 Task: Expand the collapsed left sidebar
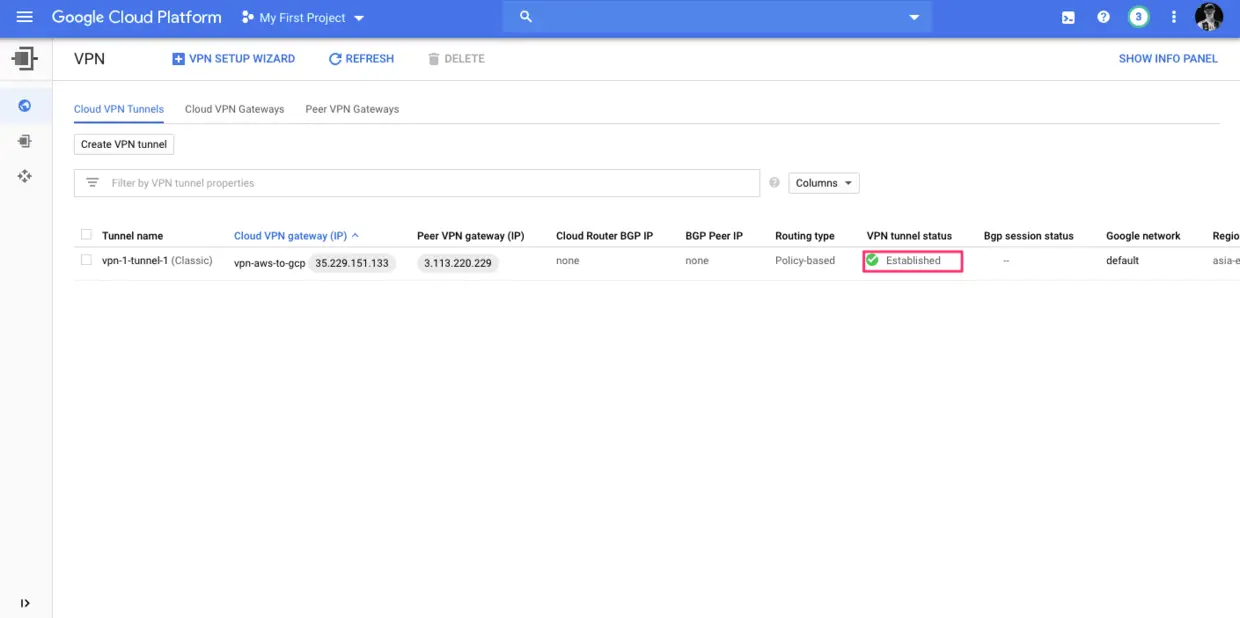tap(25, 603)
